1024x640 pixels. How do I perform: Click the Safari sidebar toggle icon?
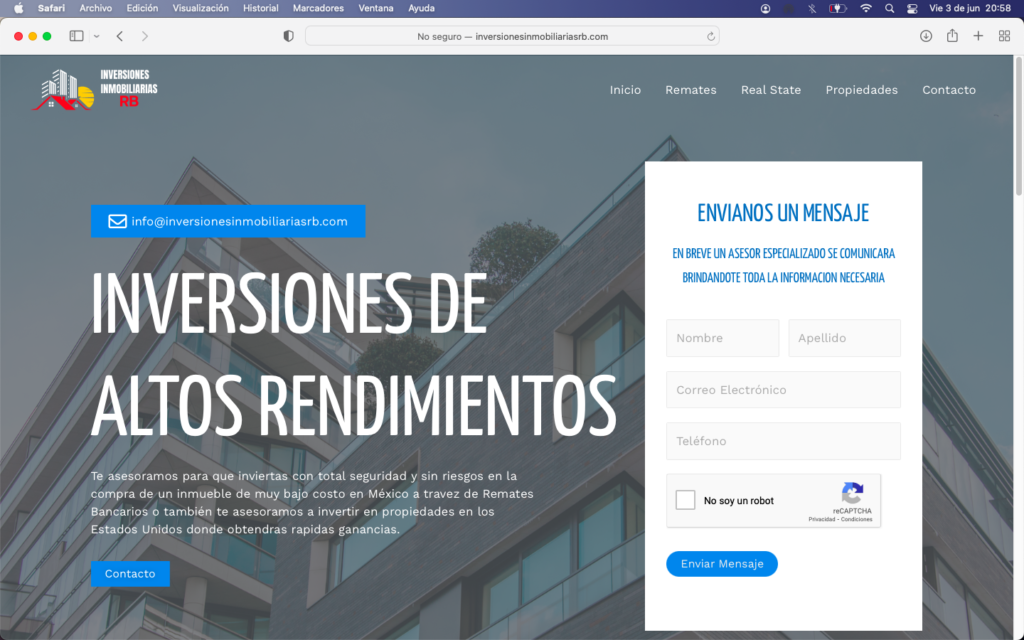(76, 36)
